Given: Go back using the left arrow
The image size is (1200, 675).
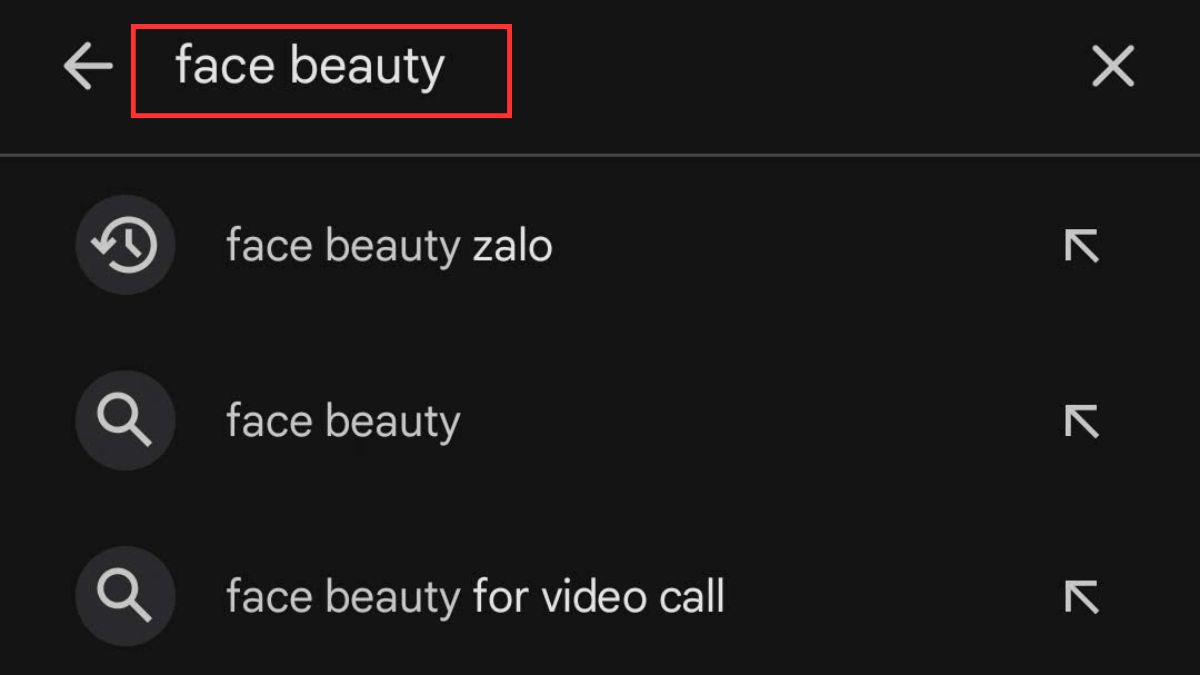Looking at the screenshot, I should point(88,68).
